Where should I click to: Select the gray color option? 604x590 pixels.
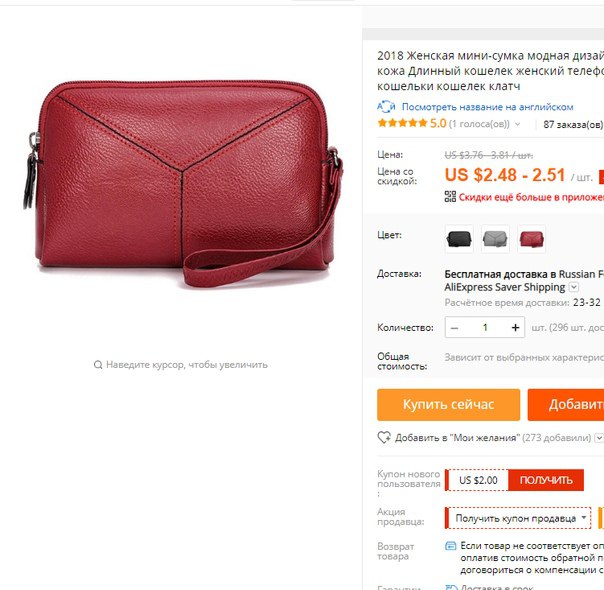[495, 239]
